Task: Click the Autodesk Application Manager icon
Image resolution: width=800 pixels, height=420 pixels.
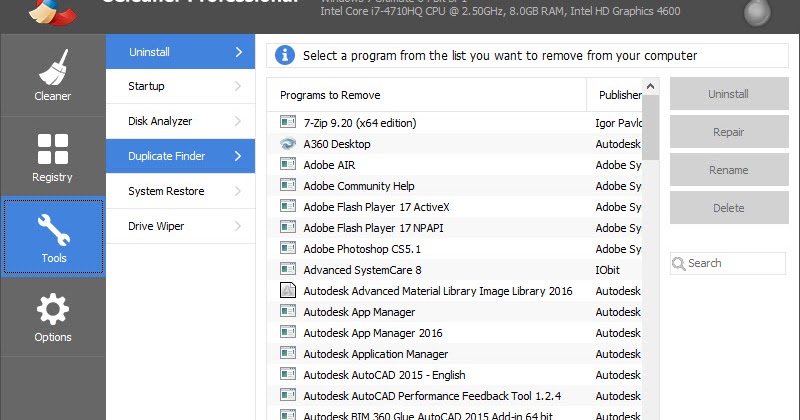Action: (x=288, y=353)
